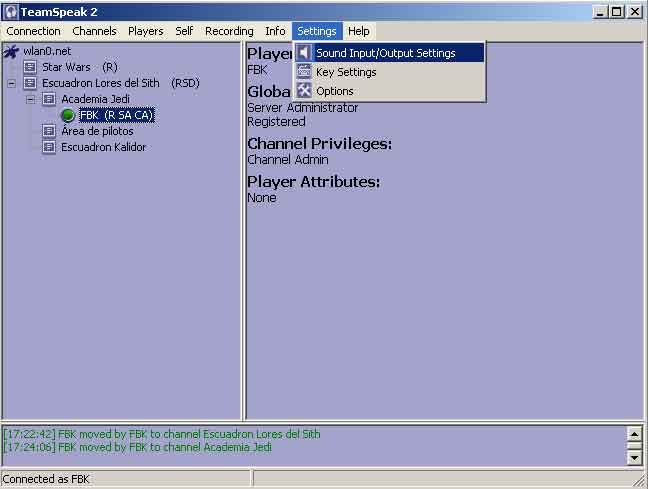
Task: Collapse the Escuadron Lores del Sith channel
Action: tap(12, 83)
